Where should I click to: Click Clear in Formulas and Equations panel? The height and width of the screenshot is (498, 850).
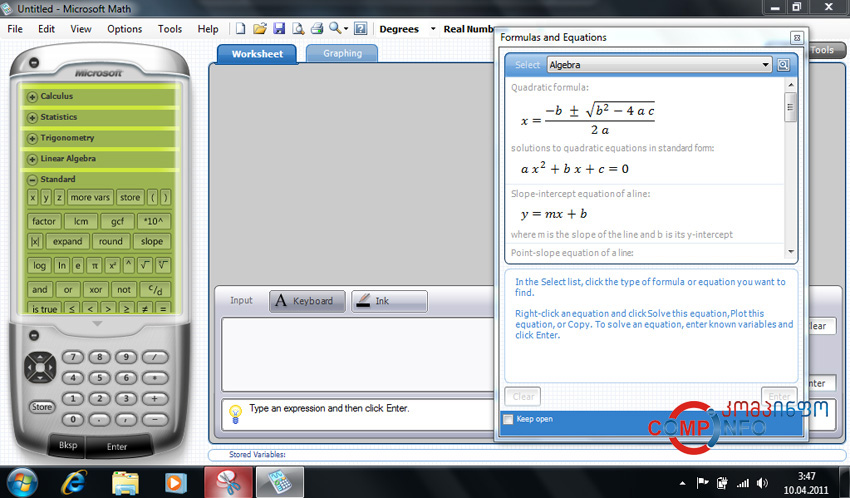(523, 397)
